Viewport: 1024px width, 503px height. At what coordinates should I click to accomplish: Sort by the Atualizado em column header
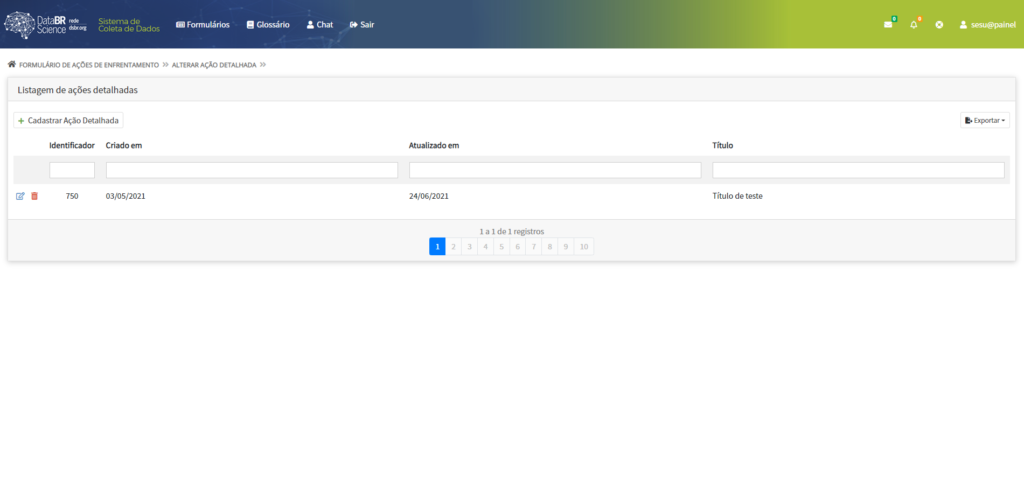[434, 145]
